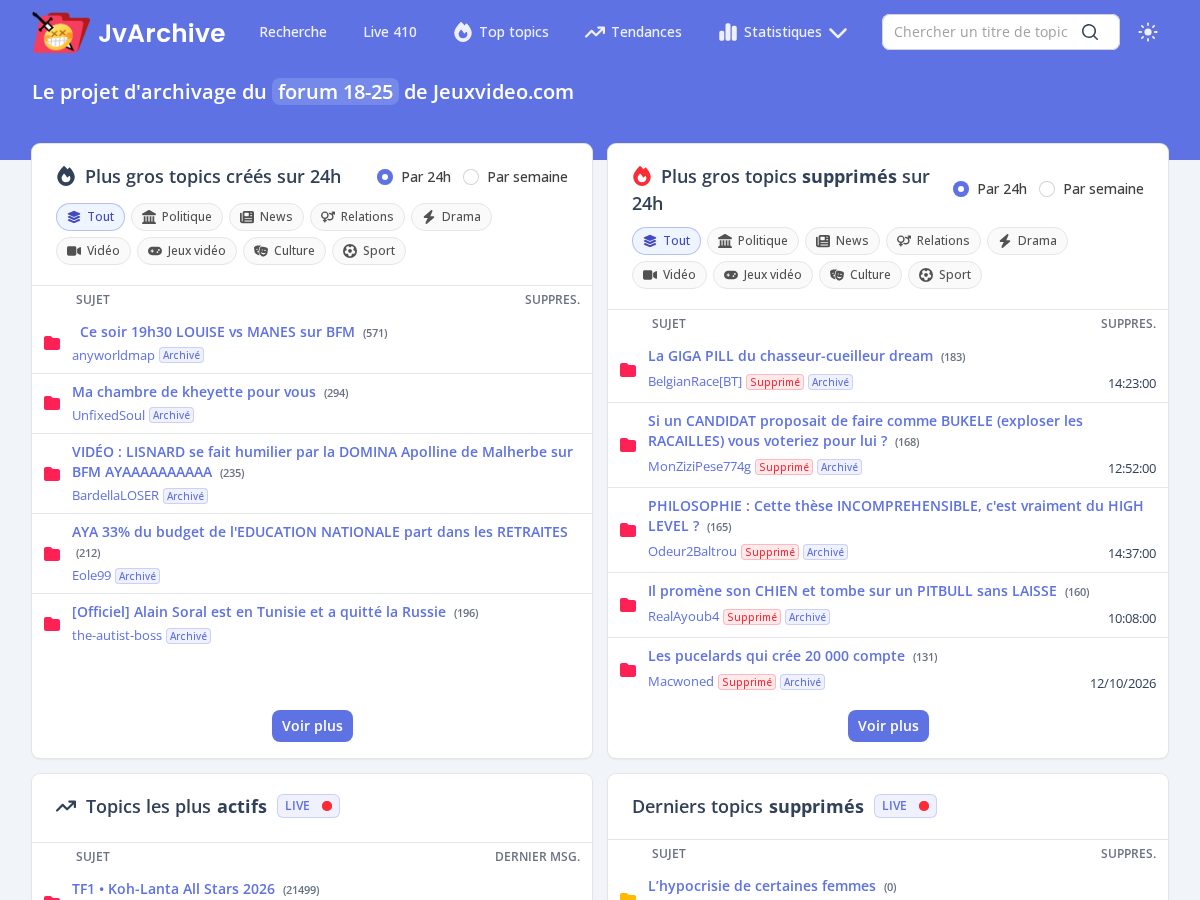Select 'Relations' filter in created topics panel

[x=357, y=217]
